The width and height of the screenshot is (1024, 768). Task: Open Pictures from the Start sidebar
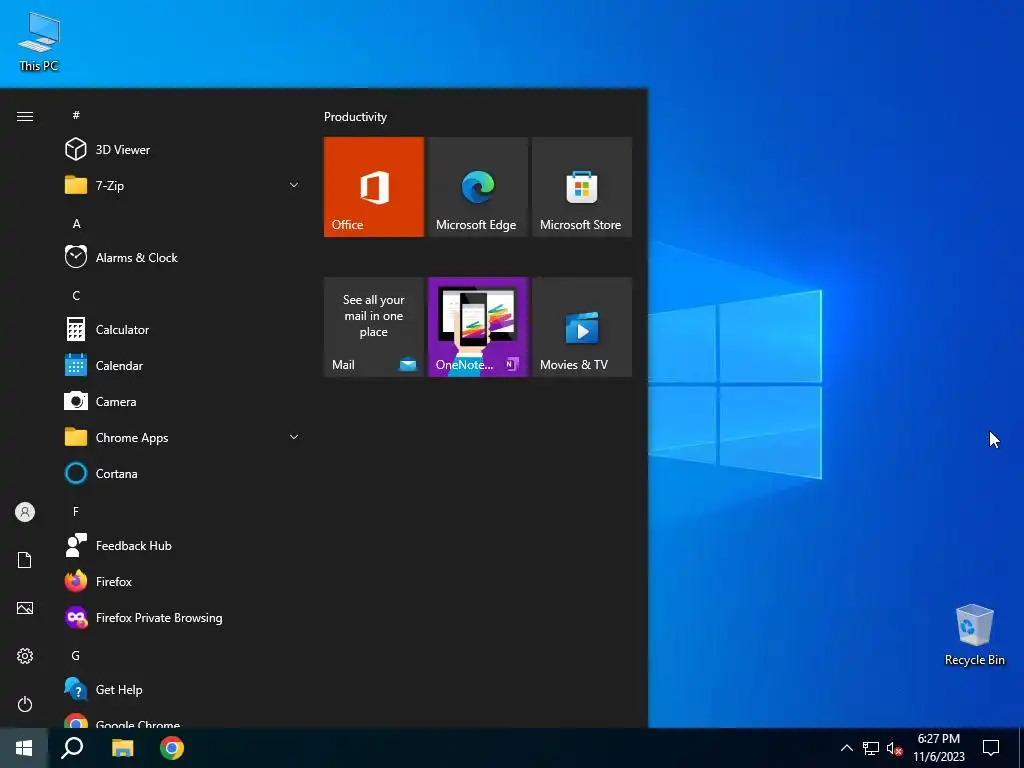pyautogui.click(x=25, y=608)
